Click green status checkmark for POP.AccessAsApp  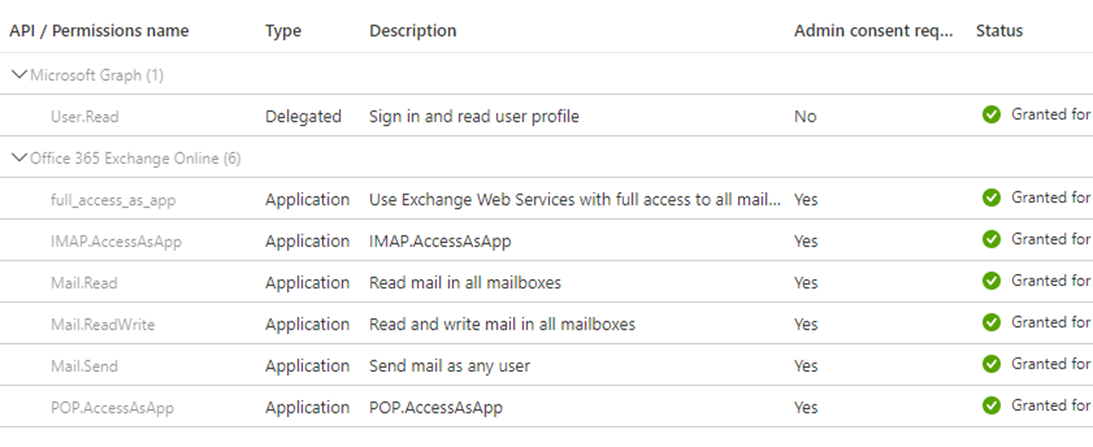(991, 406)
